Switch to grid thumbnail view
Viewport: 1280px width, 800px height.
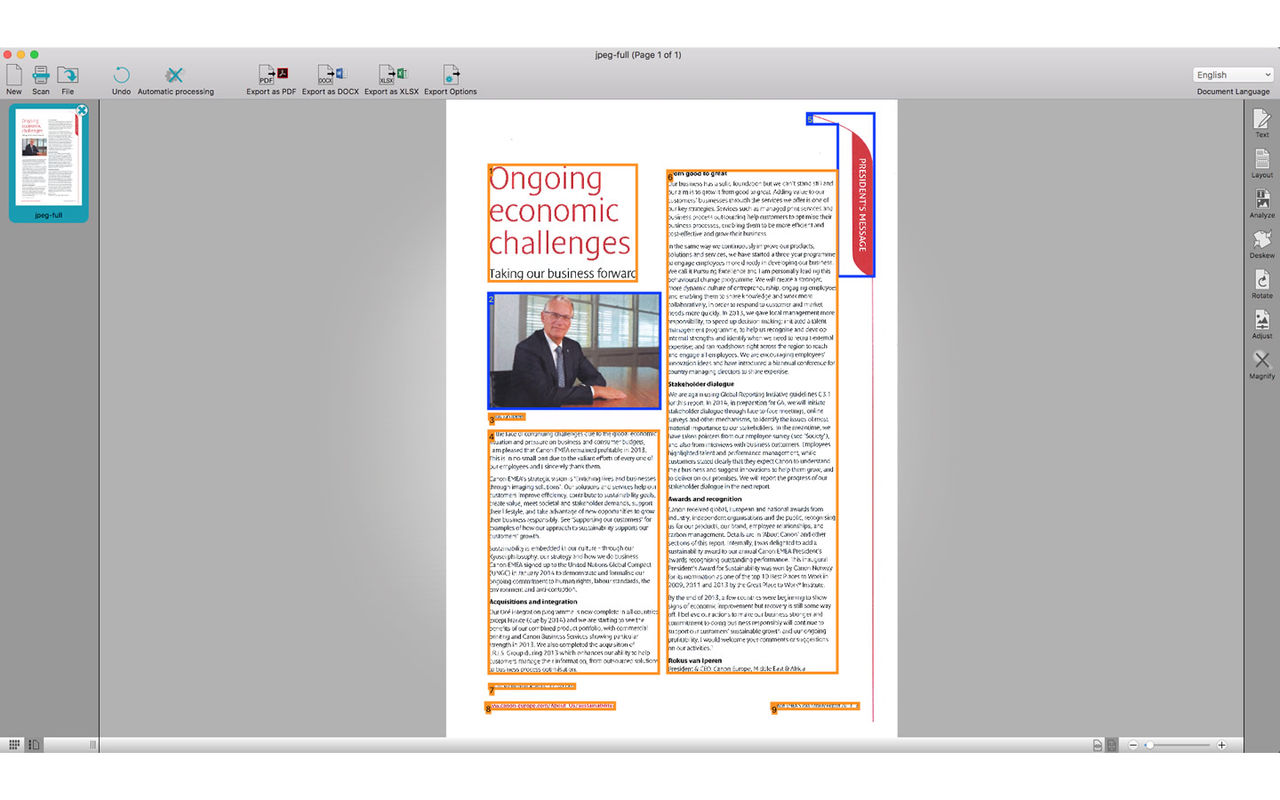point(15,745)
